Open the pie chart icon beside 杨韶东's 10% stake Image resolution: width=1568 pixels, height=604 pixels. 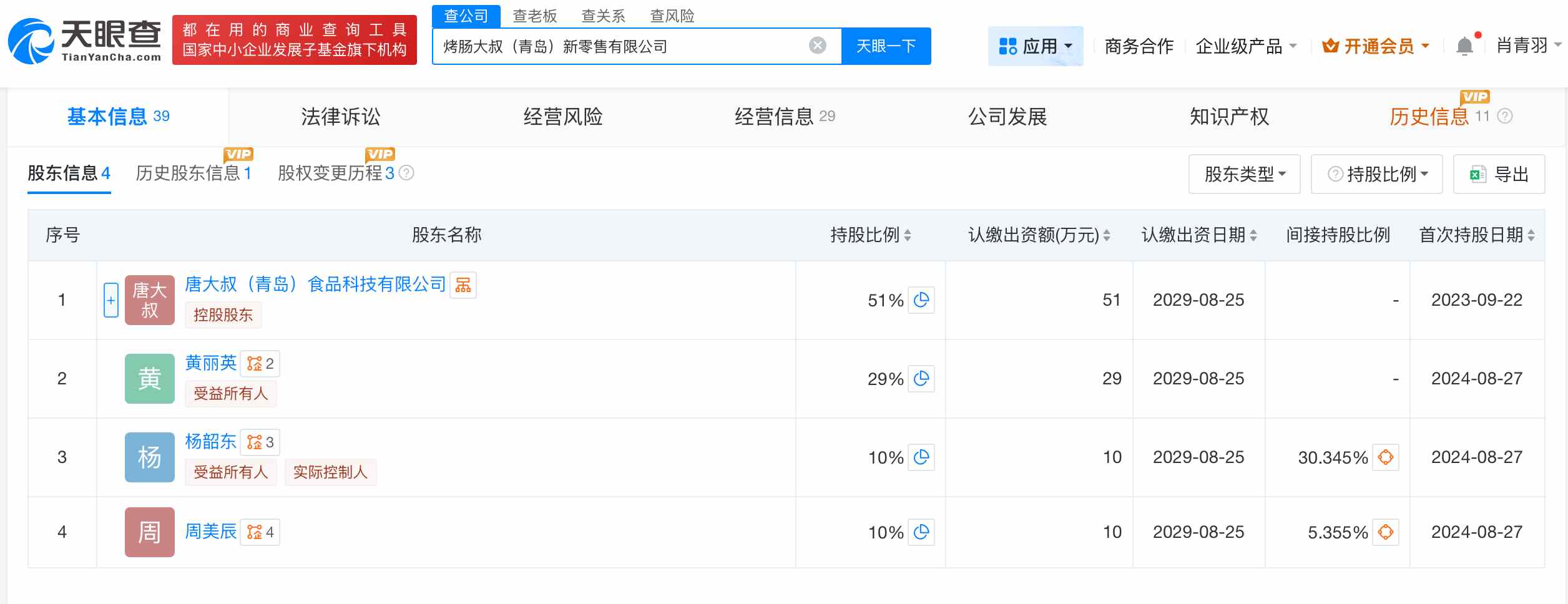pos(923,457)
